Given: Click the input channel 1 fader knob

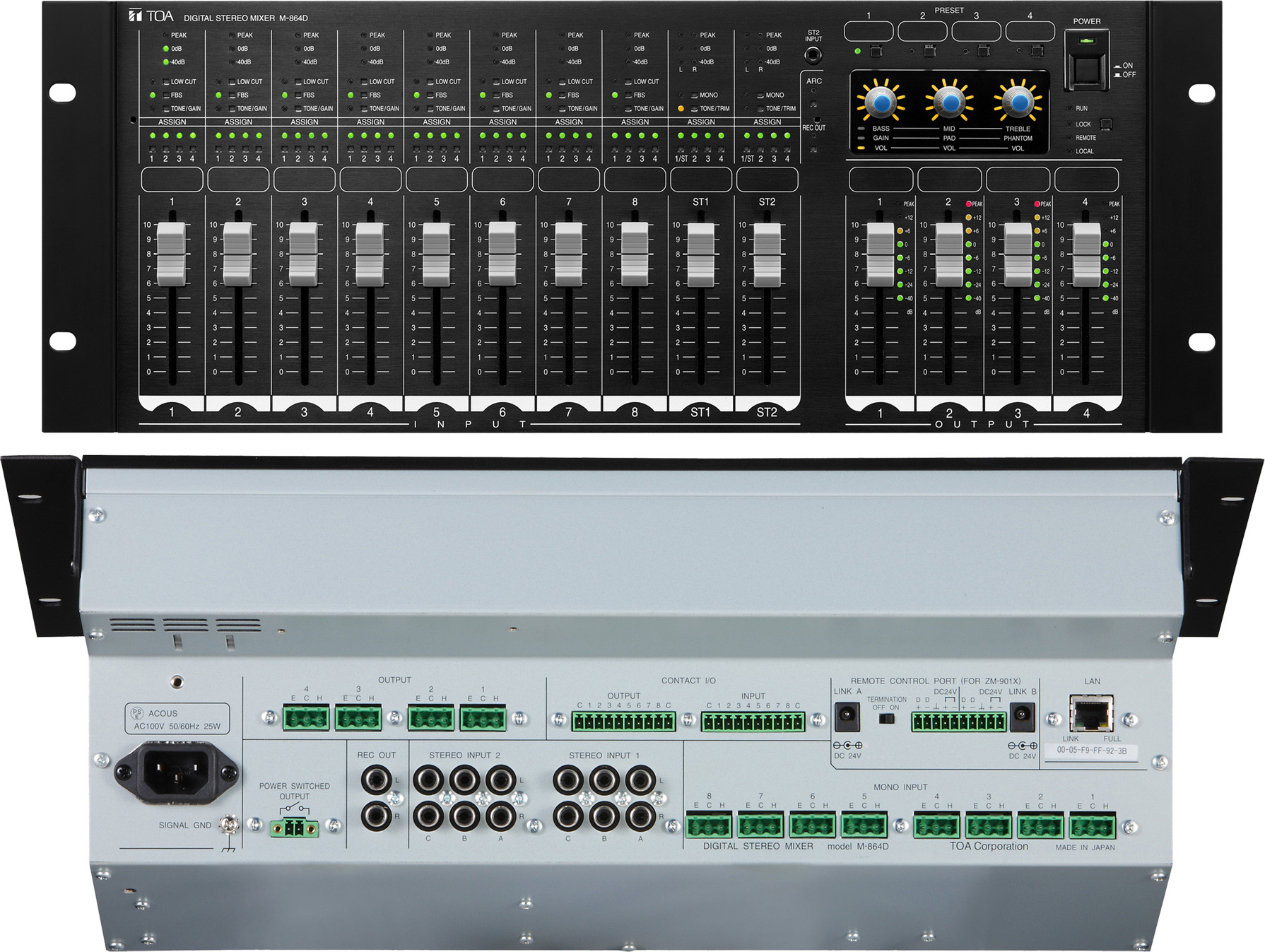Looking at the screenshot, I should (171, 254).
